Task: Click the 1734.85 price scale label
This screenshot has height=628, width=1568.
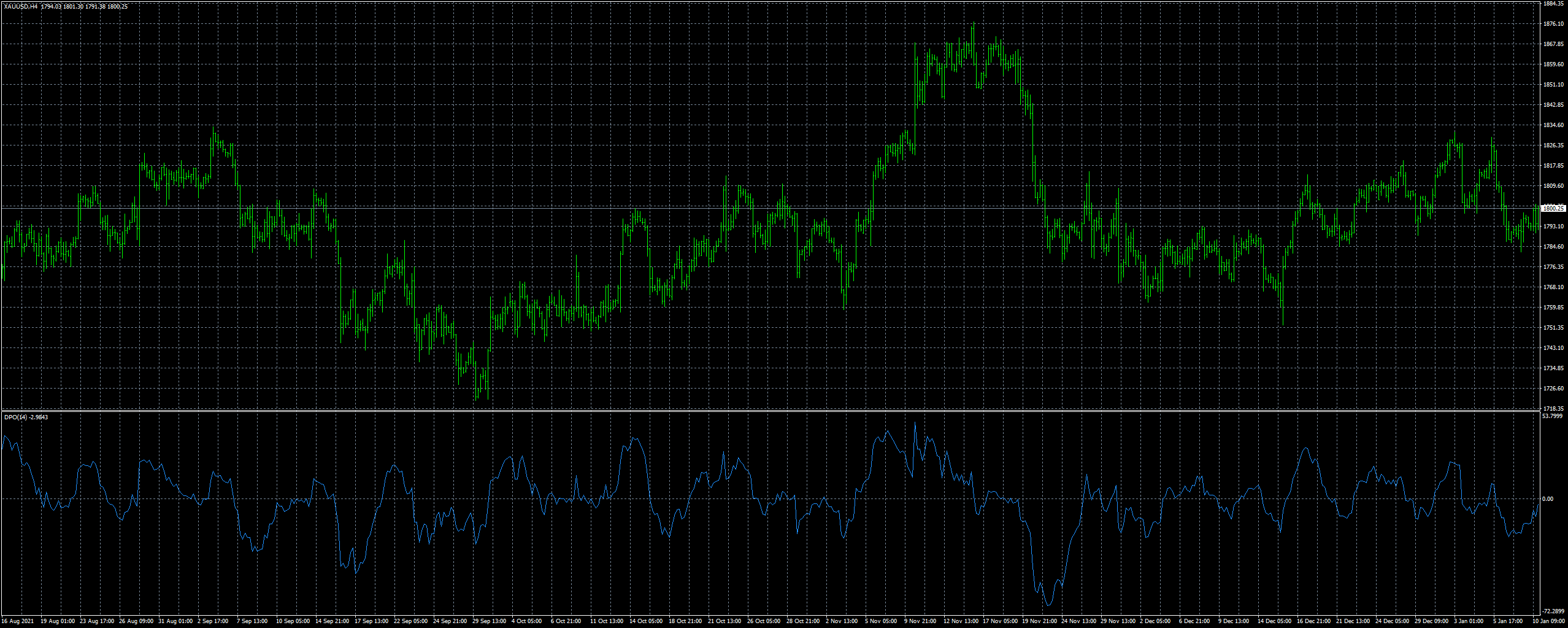Action: click(x=1553, y=368)
